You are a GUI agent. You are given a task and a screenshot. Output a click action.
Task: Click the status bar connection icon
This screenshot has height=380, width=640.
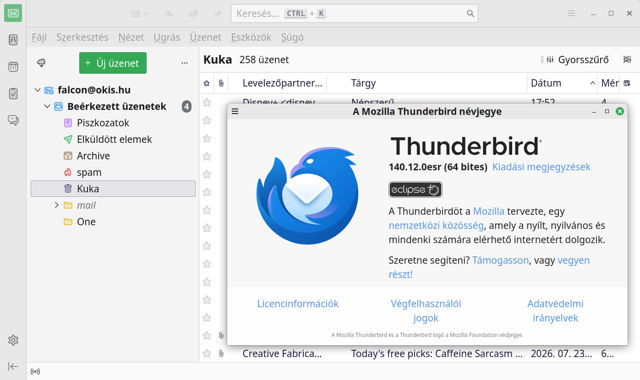(36, 371)
